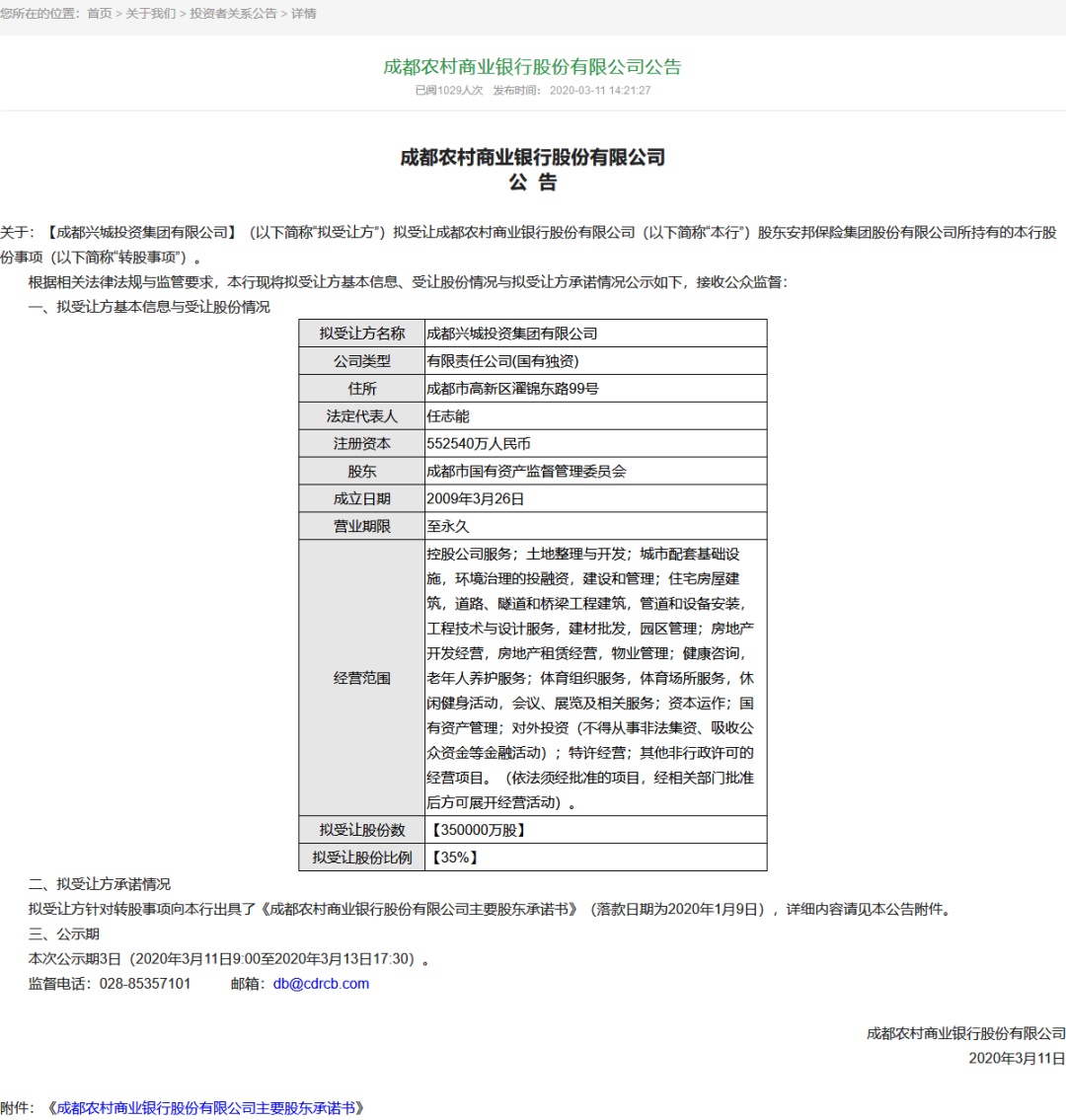The image size is (1066, 1120).
Task: Open attachment 成都农村商业银行股份有限公司主要股东承诺书
Action: [x=205, y=1108]
